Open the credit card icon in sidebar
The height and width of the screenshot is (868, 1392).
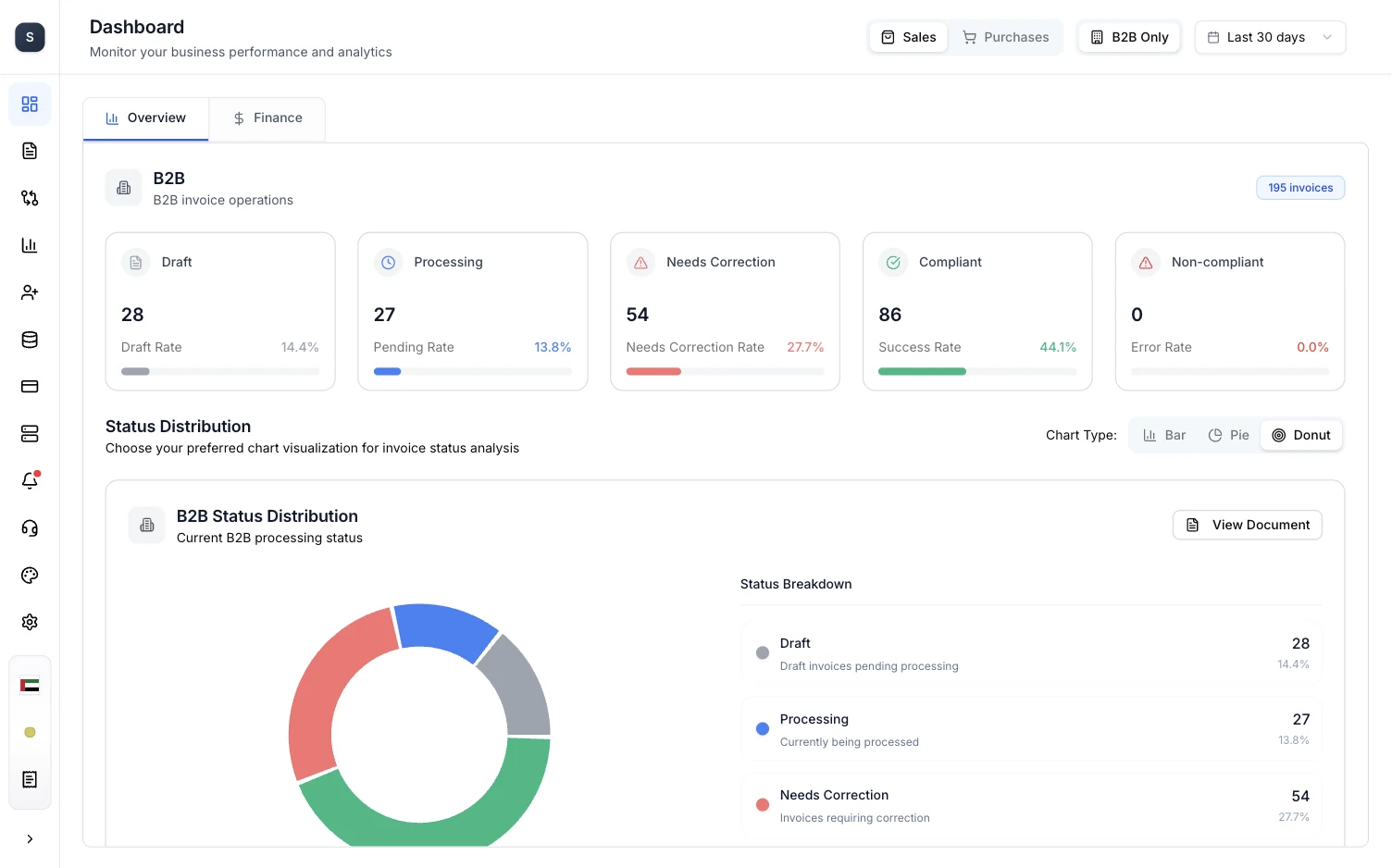[x=30, y=387]
